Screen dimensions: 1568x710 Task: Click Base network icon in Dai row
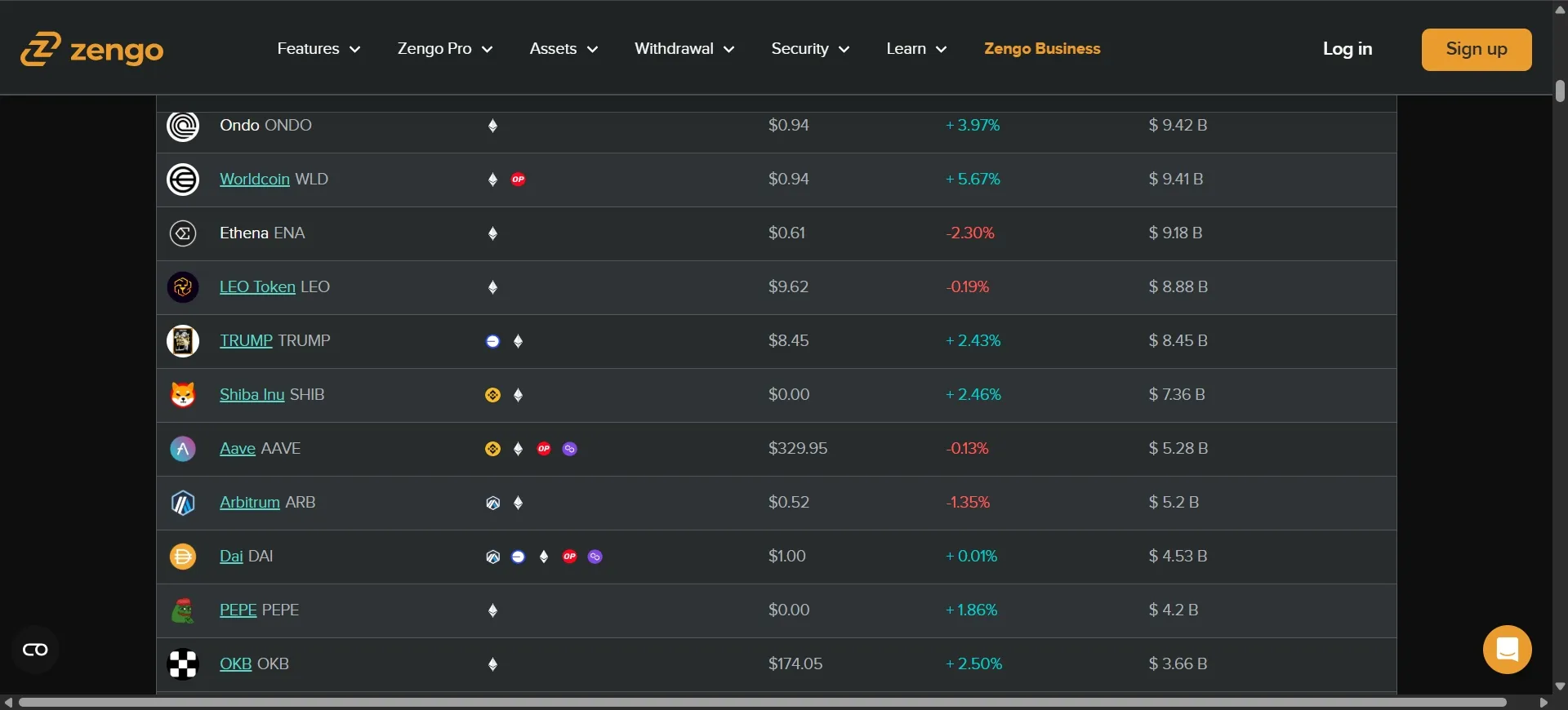519,557
